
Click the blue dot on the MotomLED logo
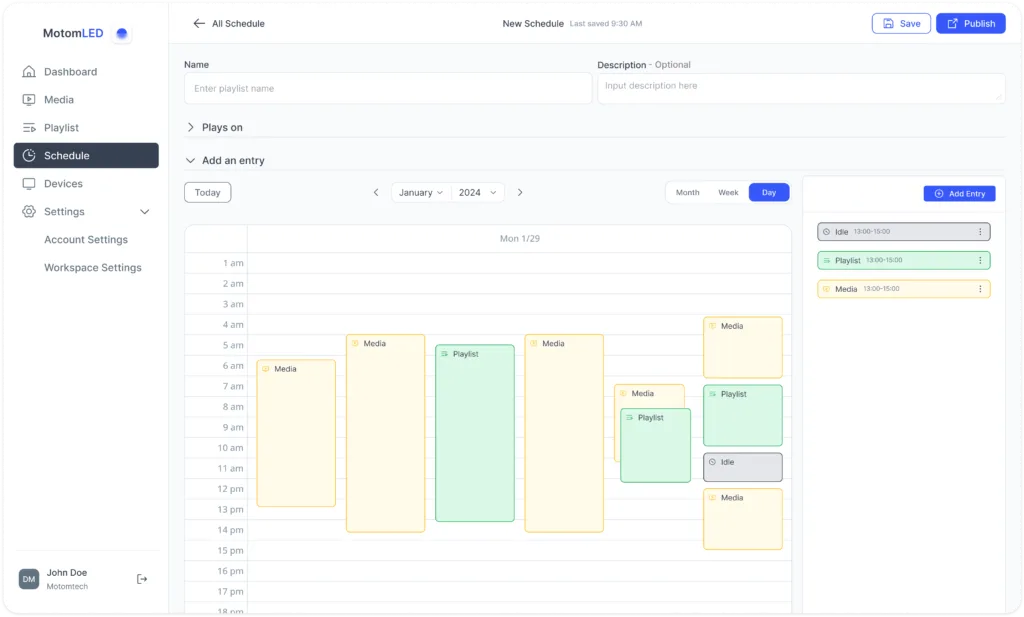point(120,33)
